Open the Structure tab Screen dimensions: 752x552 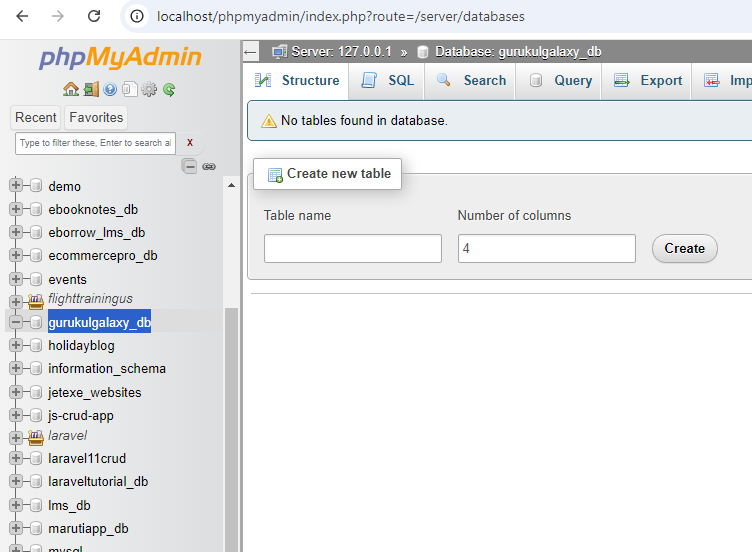click(297, 81)
